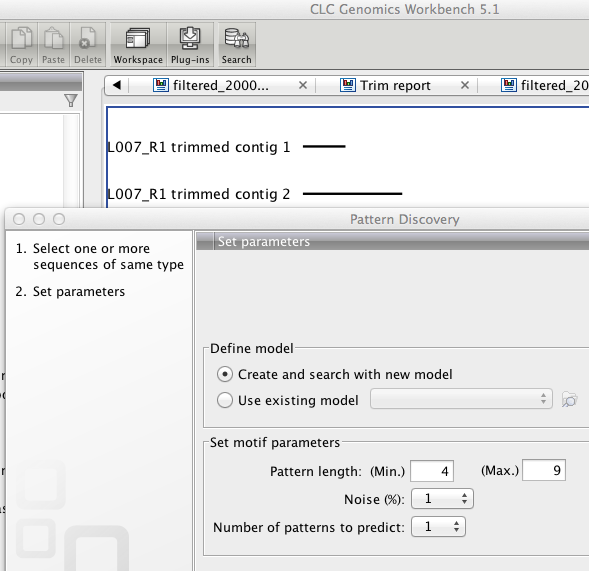Close the filtered_2000... tab

click(303, 86)
